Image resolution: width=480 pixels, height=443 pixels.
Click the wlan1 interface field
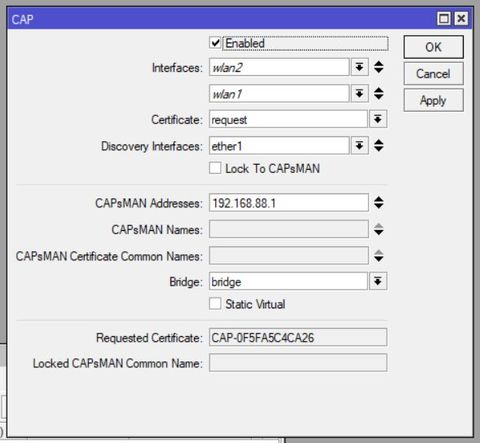tap(279, 94)
